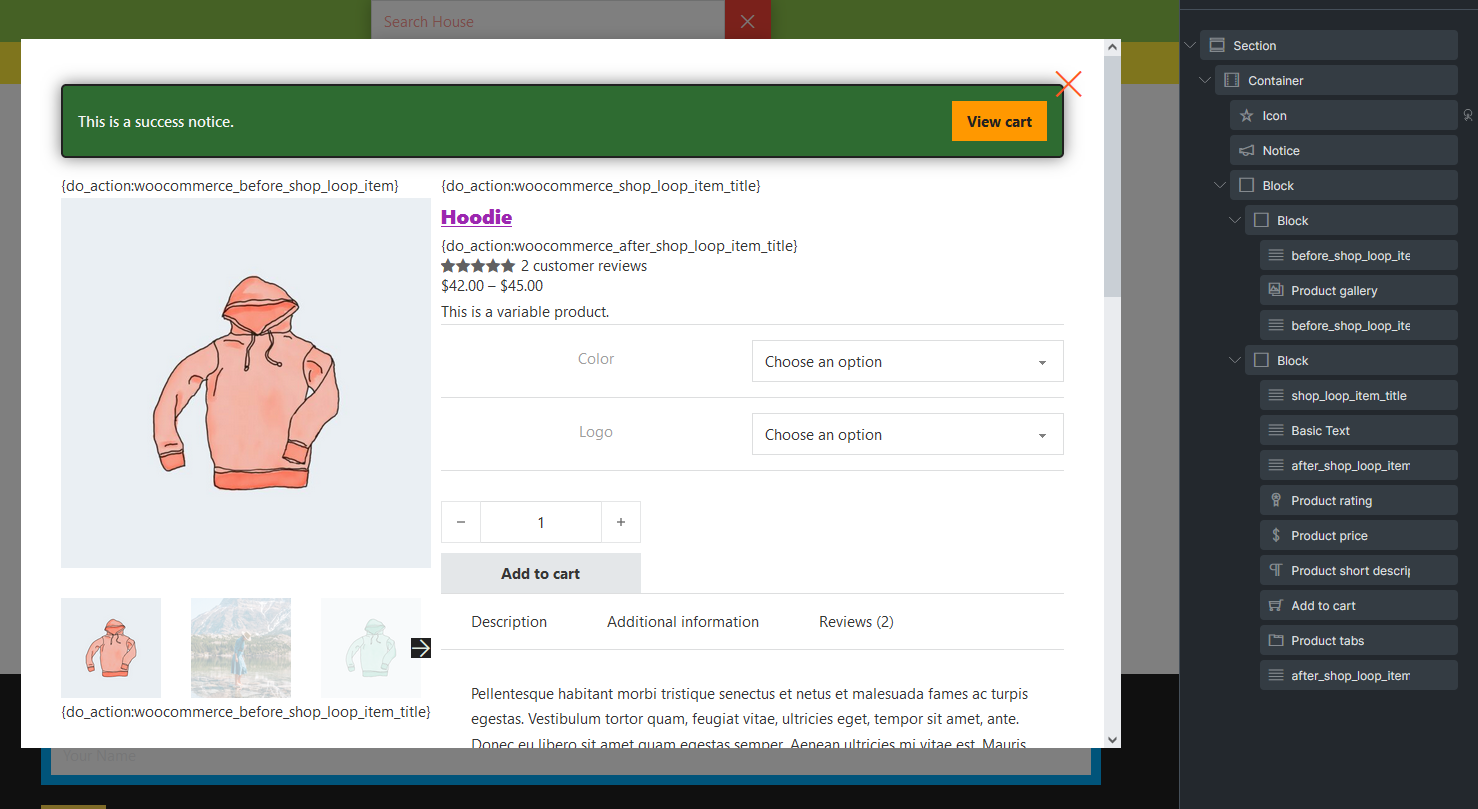
Task: Collapse the Container tree node
Action: coord(1204,81)
